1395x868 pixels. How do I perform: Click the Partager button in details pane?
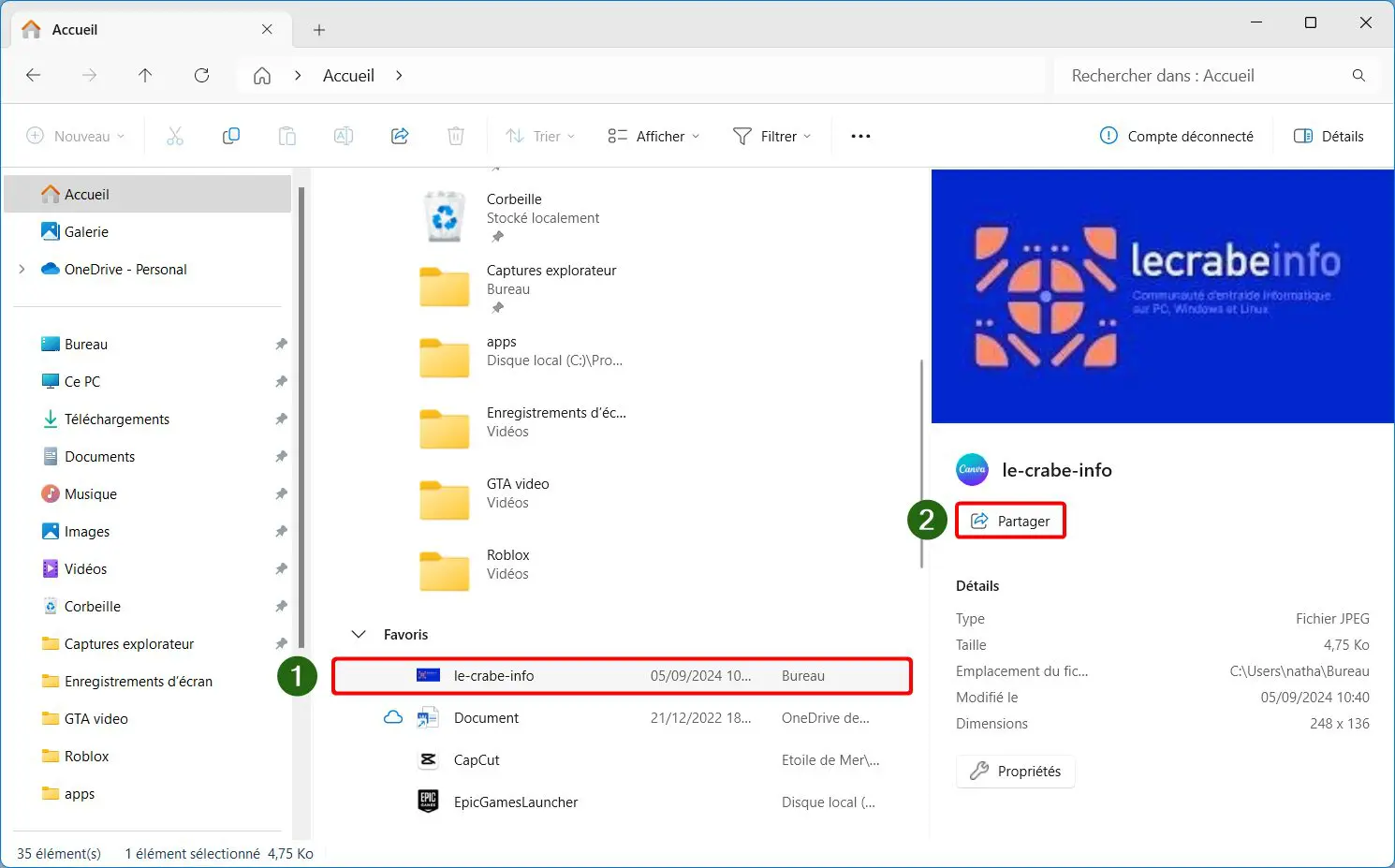[1011, 522]
